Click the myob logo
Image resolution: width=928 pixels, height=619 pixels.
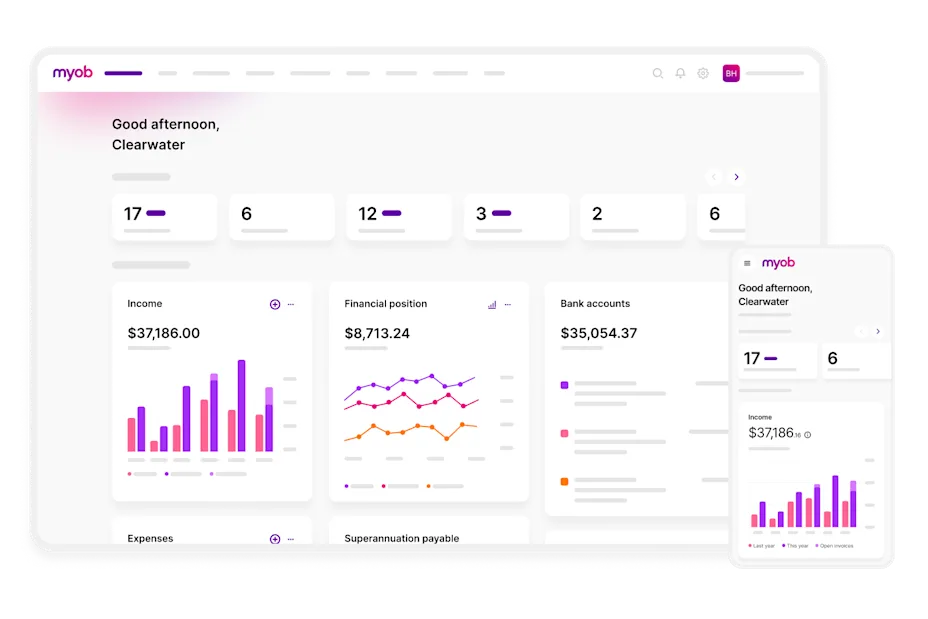[72, 73]
